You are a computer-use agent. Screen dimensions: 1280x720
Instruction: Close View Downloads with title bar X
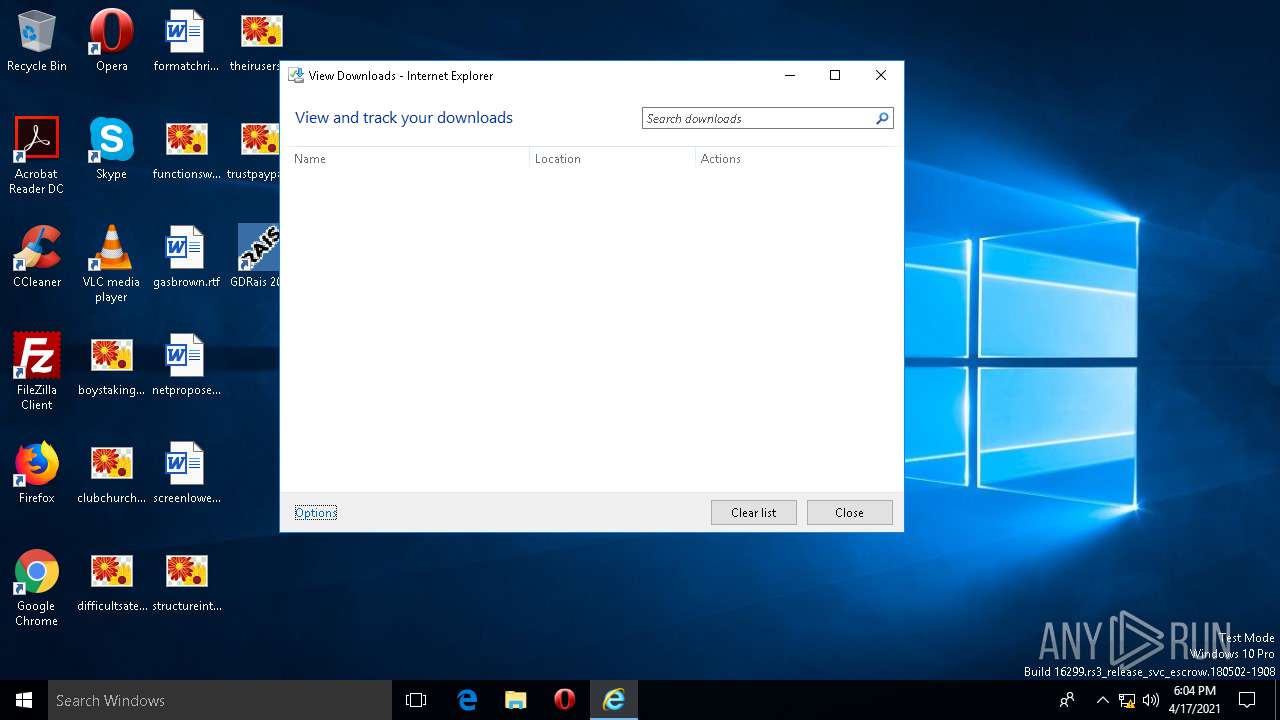point(881,75)
